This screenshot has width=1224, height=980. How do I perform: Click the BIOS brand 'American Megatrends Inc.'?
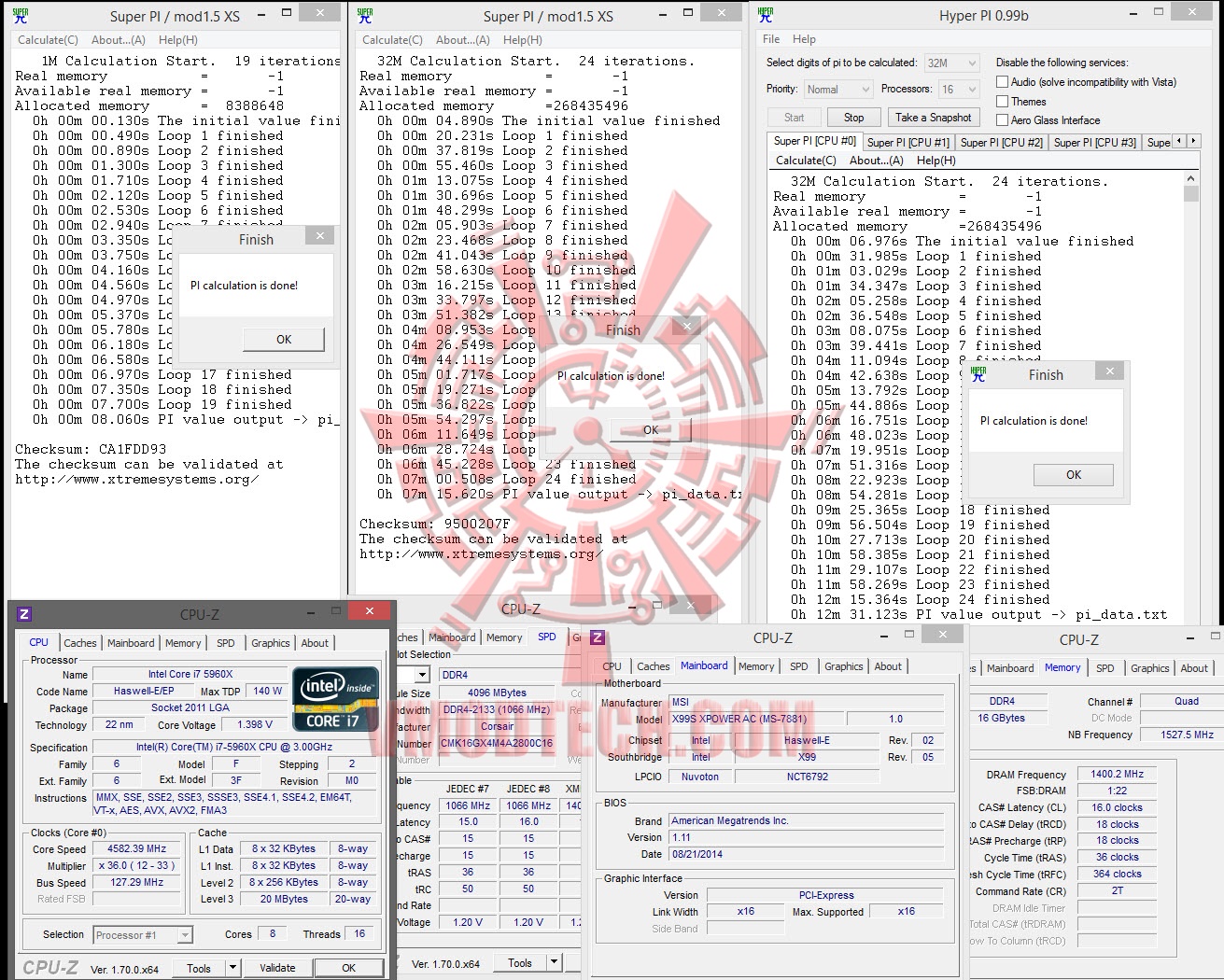point(807,821)
